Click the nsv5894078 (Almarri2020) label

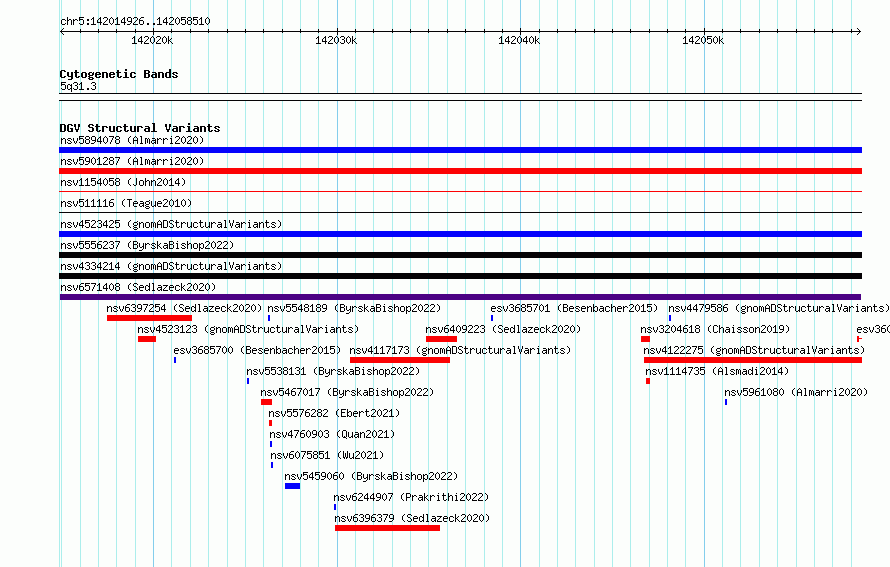[132, 140]
